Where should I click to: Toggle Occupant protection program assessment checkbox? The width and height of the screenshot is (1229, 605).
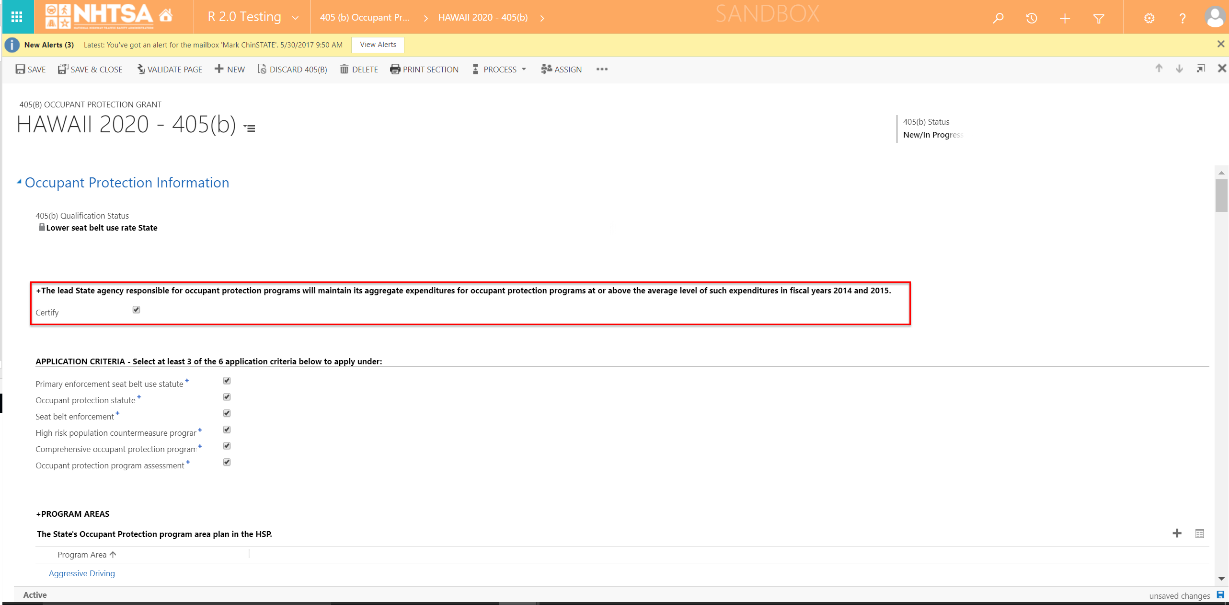point(227,462)
